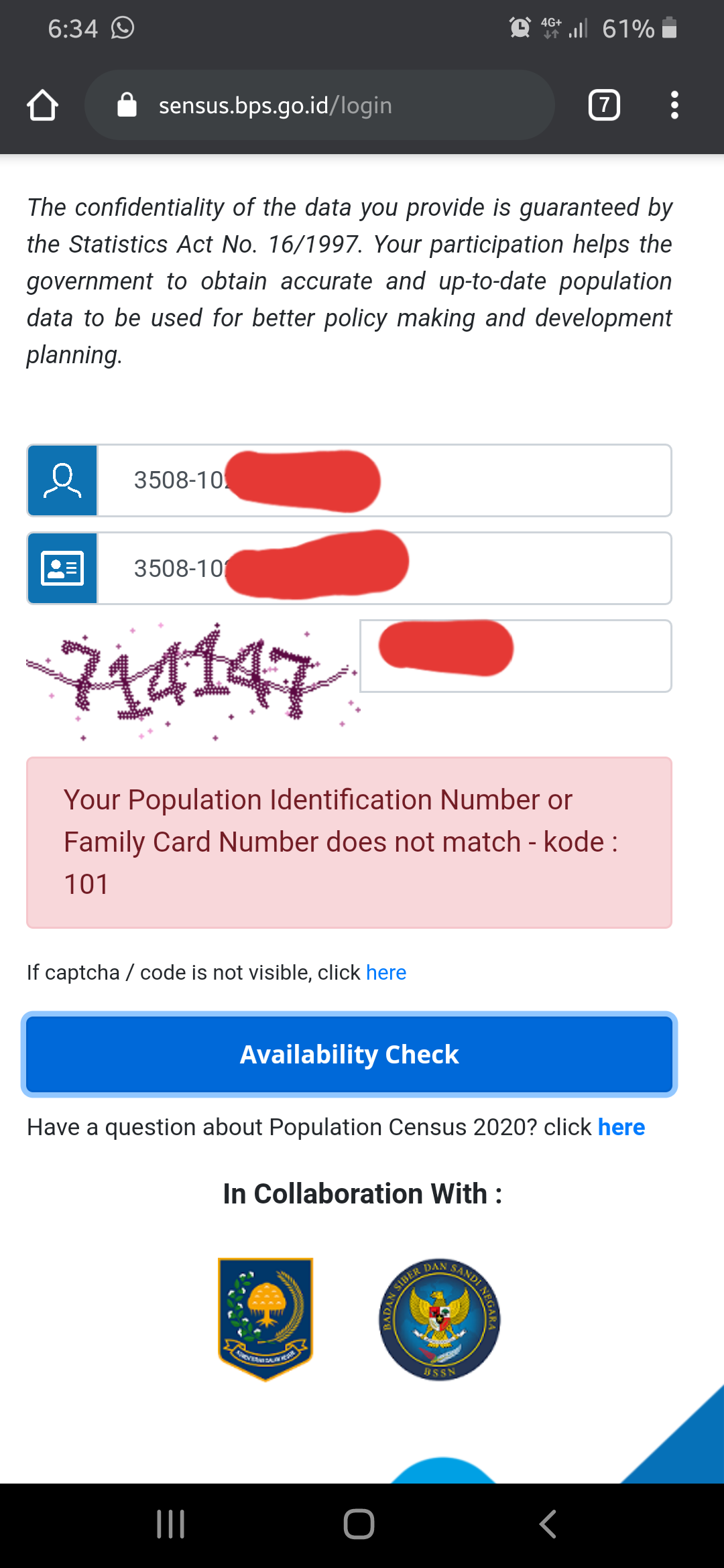Tap the Android recent apps button
Screen dimensions: 724x1568
pos(170,1524)
